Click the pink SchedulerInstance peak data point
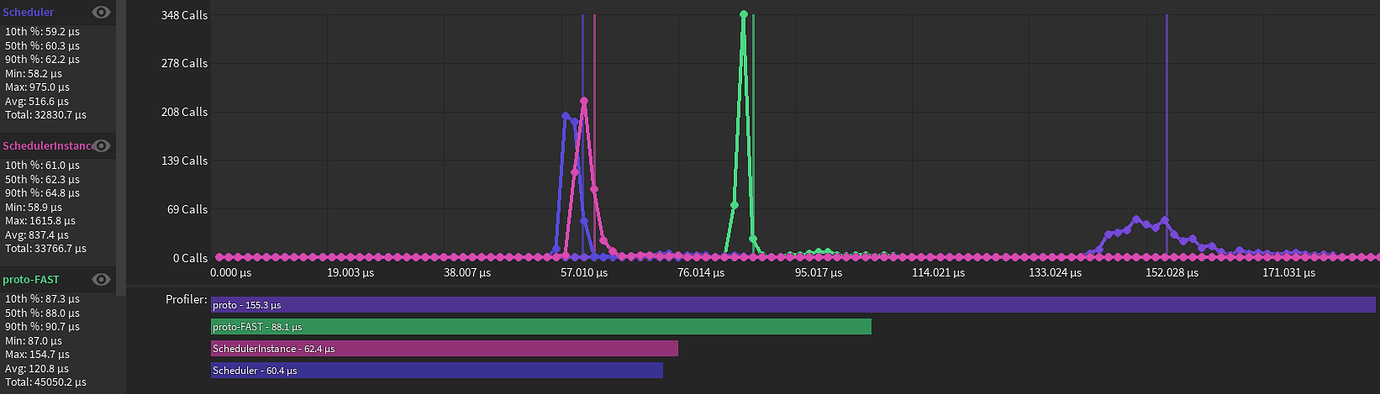Screen dimensions: 1380x394 point(584,101)
